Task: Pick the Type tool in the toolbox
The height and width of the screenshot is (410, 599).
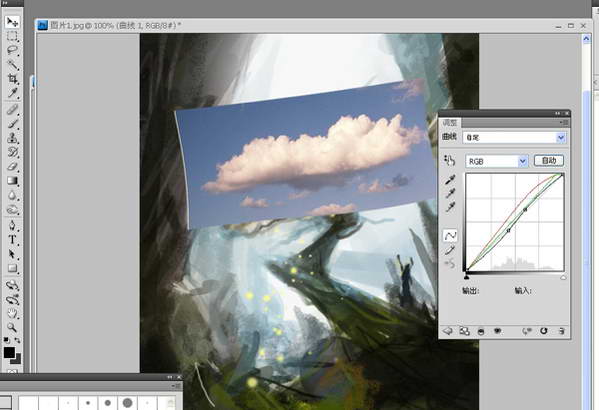Action: (x=12, y=240)
